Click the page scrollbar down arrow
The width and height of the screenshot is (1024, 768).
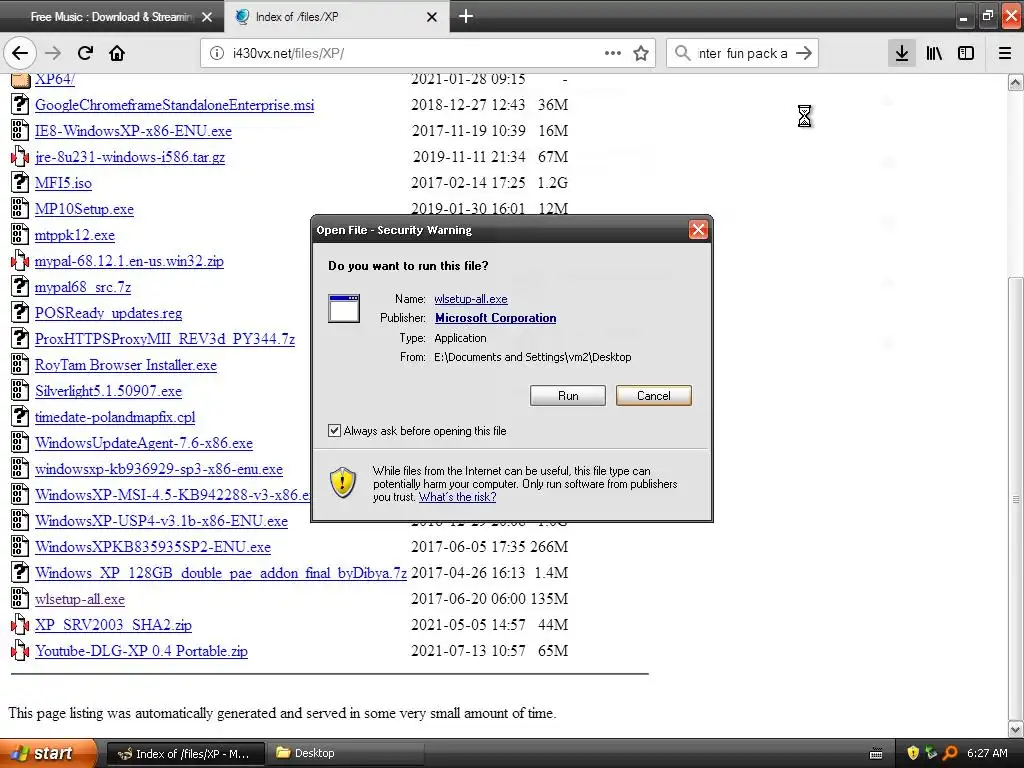tap(1016, 728)
